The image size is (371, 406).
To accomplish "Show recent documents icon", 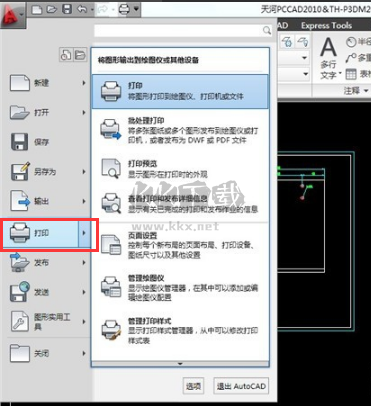I will (66, 55).
